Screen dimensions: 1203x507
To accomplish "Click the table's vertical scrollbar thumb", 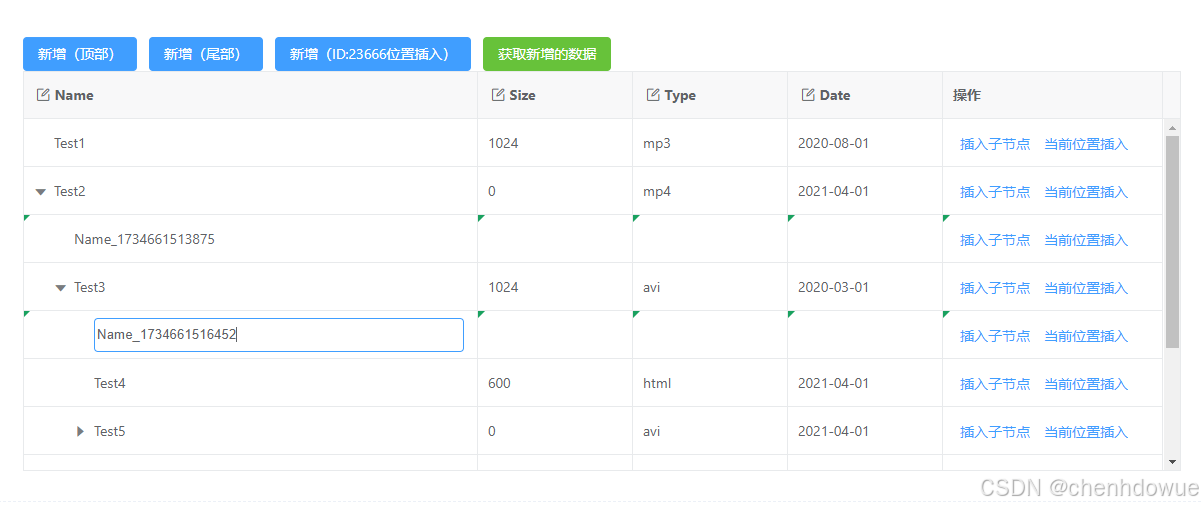I will click(x=1173, y=241).
